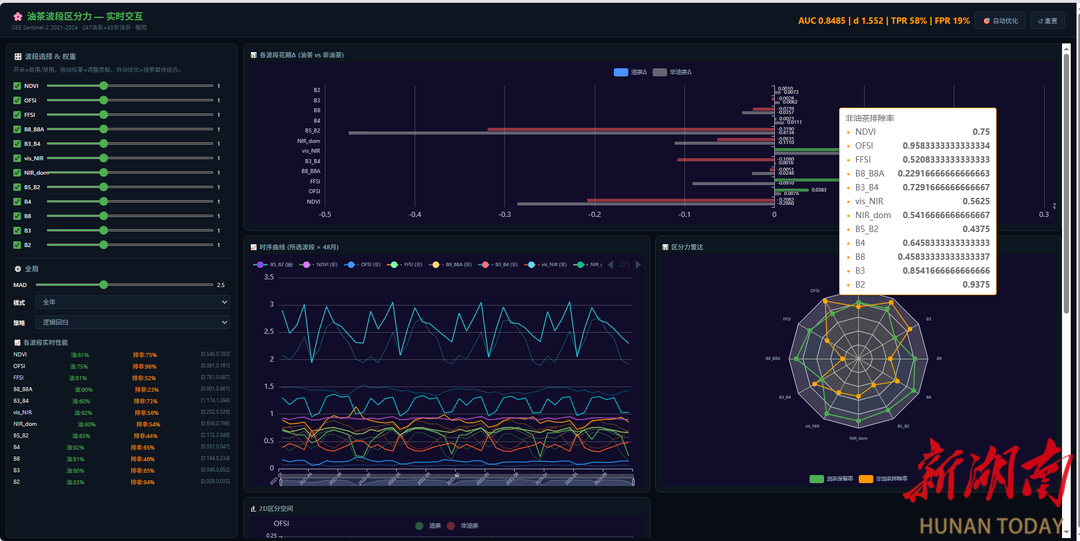Go to previous legend page arrow
Image resolution: width=1080 pixels, height=541 pixels.
click(x=610, y=265)
